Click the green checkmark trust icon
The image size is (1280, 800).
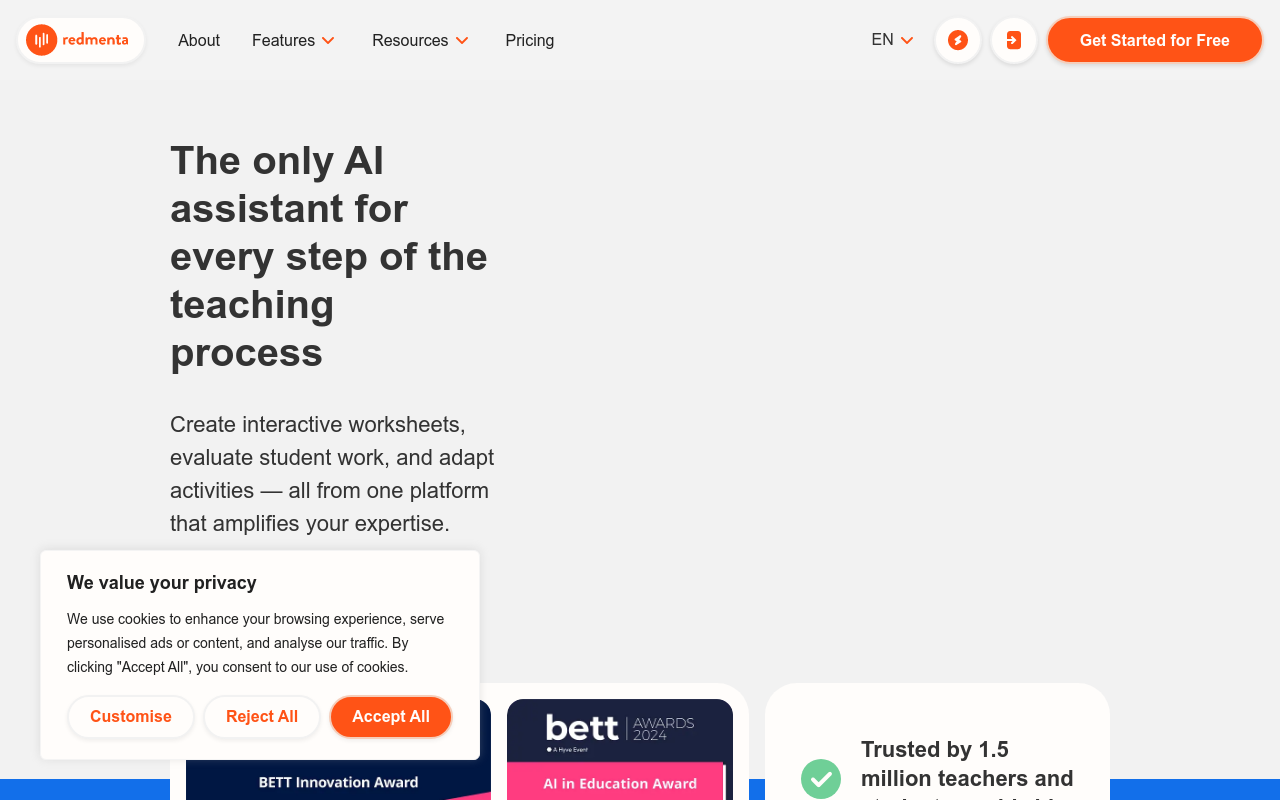(821, 779)
